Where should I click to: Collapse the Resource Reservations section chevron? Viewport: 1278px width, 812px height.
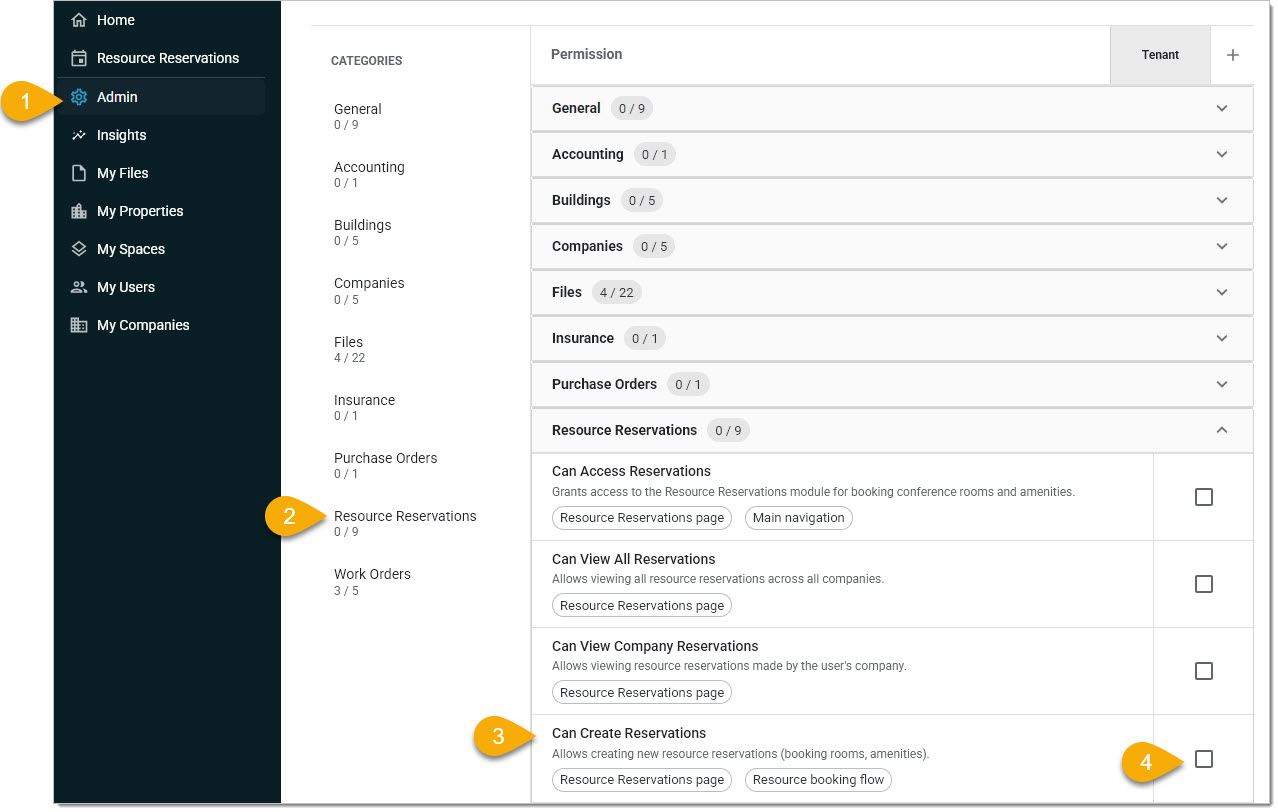click(x=1221, y=430)
